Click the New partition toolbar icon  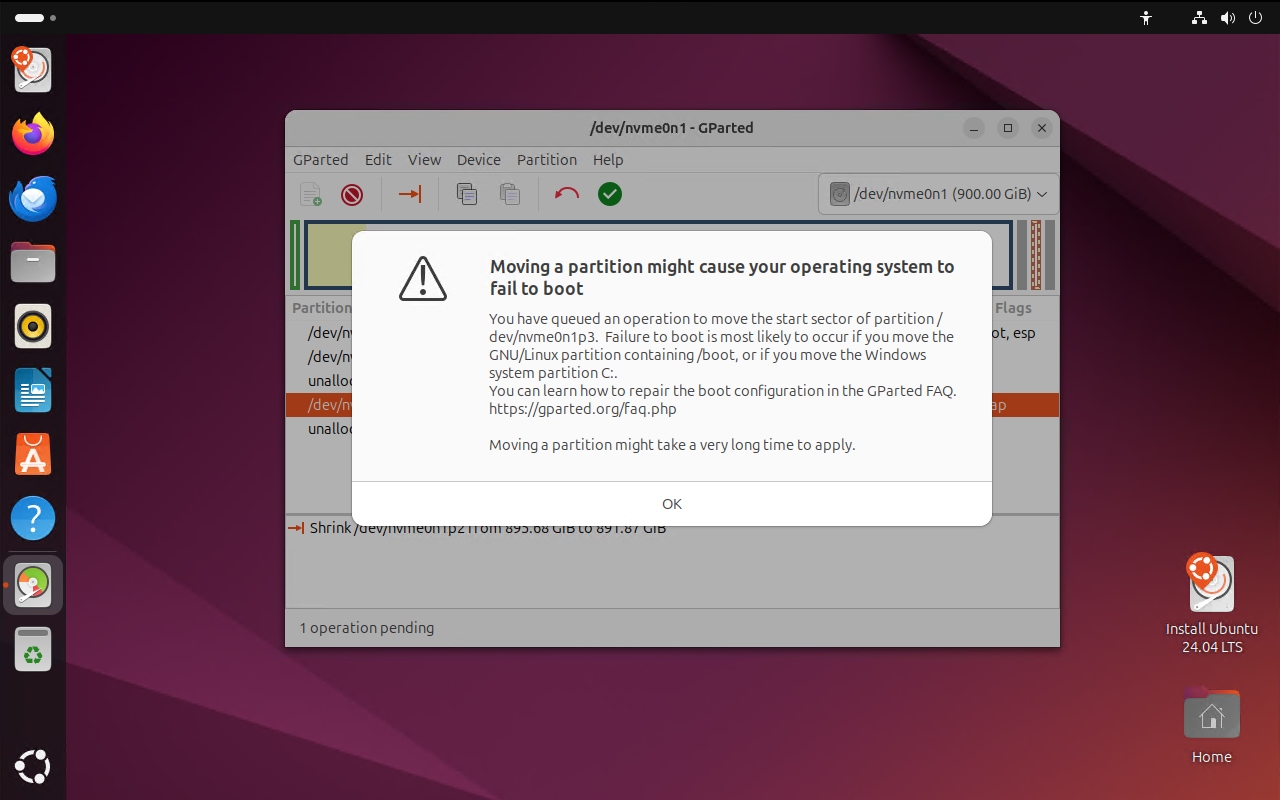tap(311, 194)
